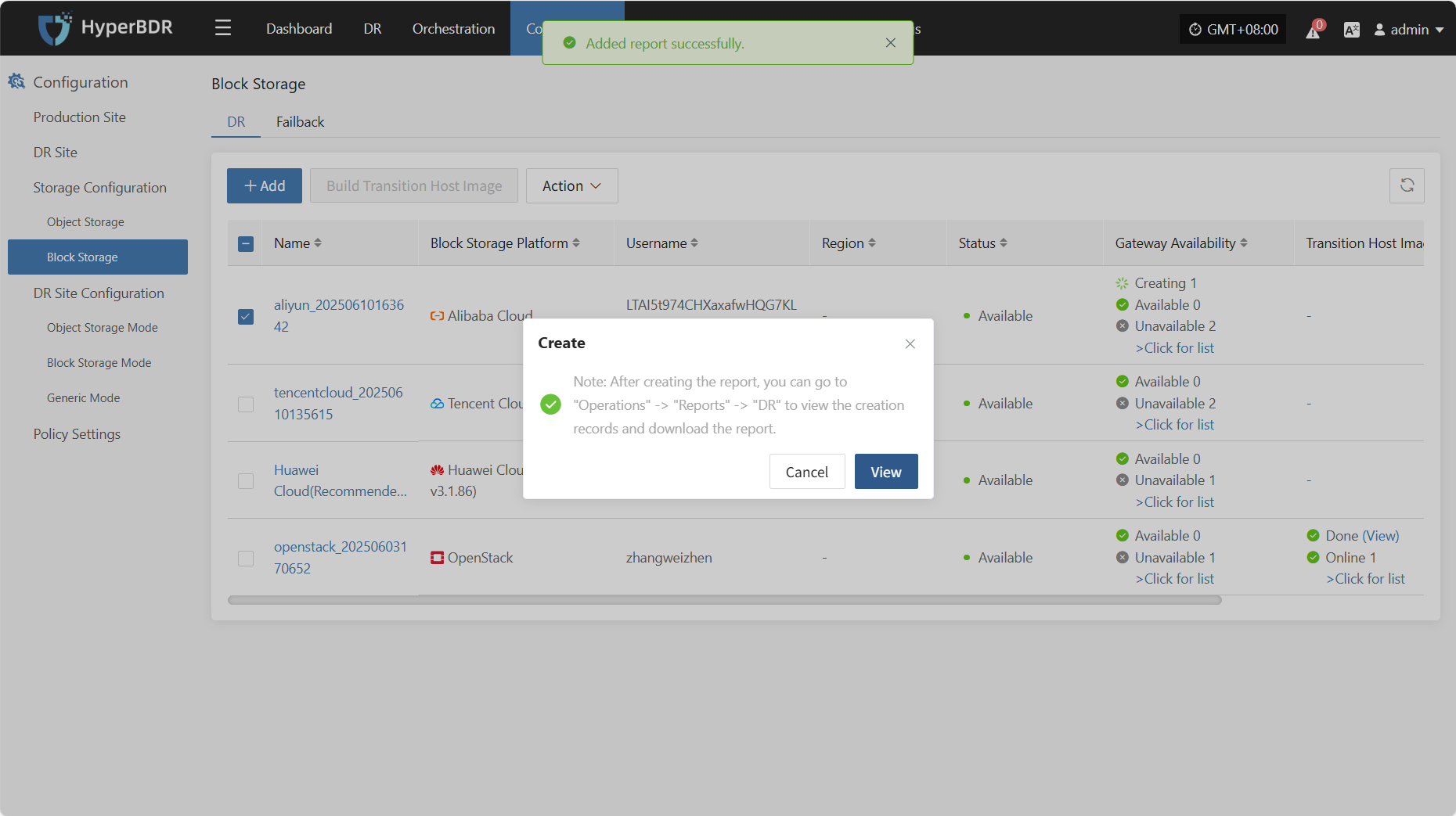
Task: Select the DR tab under Block Storage
Action: pyautogui.click(x=236, y=122)
